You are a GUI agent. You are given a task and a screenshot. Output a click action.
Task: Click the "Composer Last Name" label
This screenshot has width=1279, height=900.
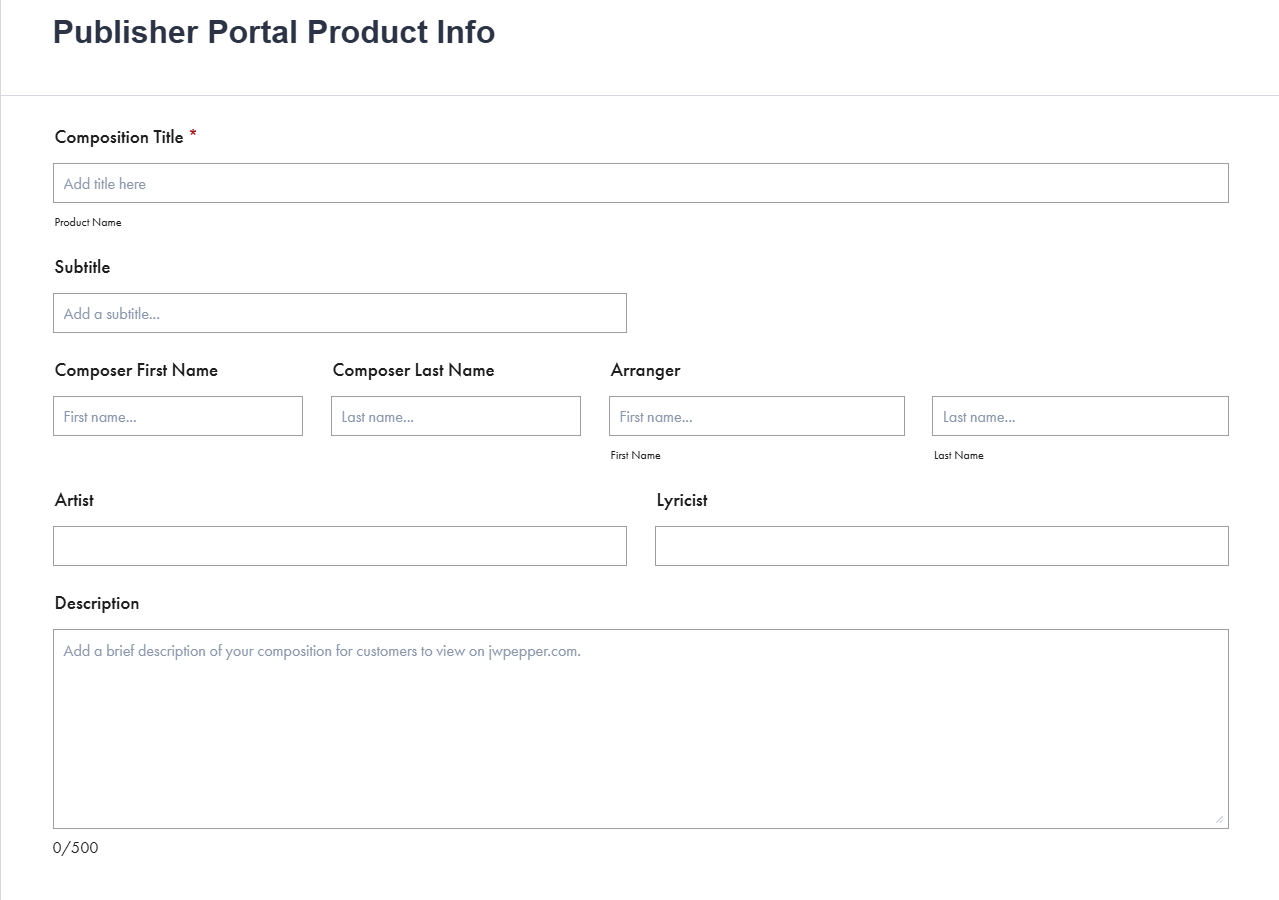click(413, 370)
